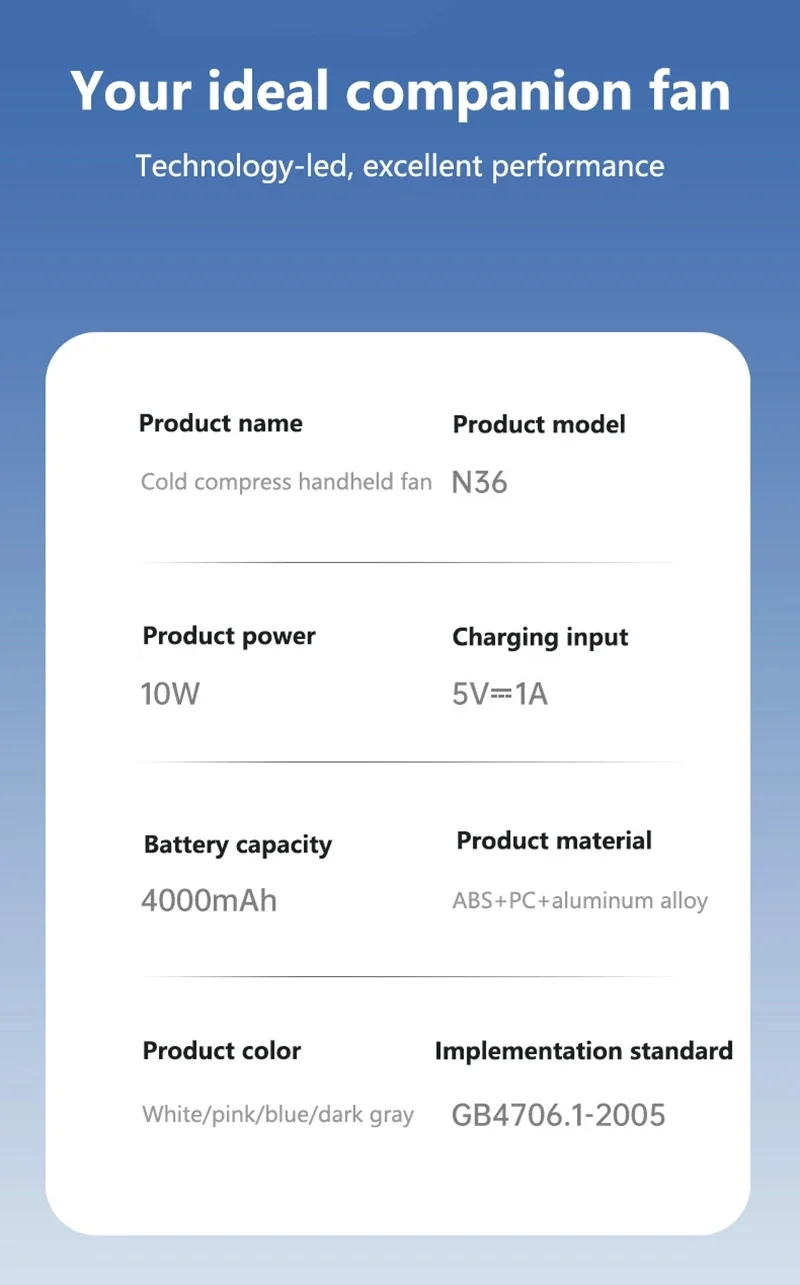Image resolution: width=800 pixels, height=1285 pixels.
Task: Click the 'Product power' label
Action: tap(229, 636)
